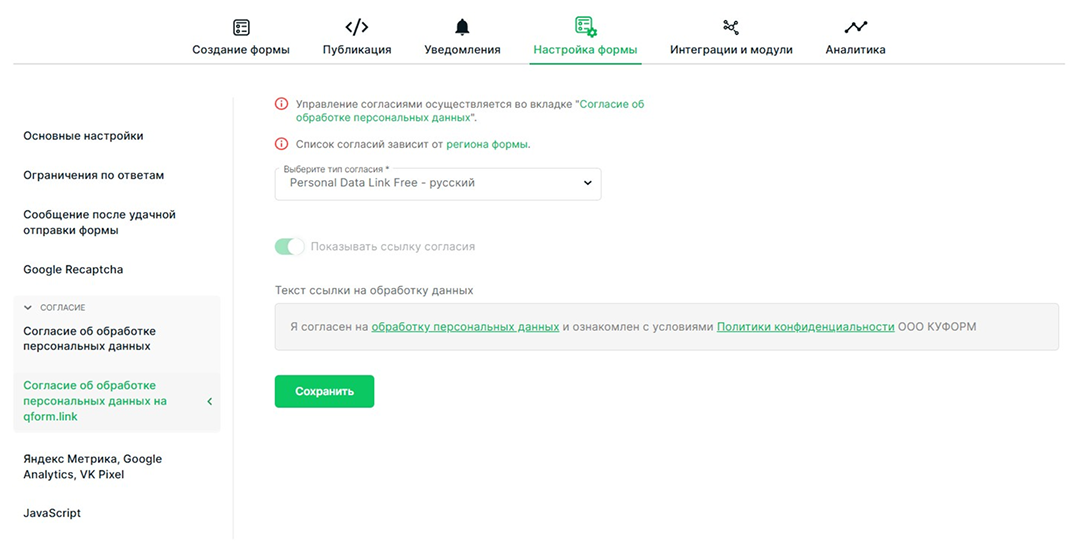Viewport: 1071px width, 546px height.
Task: Follow the 'региона формы' link
Action: coord(487,144)
